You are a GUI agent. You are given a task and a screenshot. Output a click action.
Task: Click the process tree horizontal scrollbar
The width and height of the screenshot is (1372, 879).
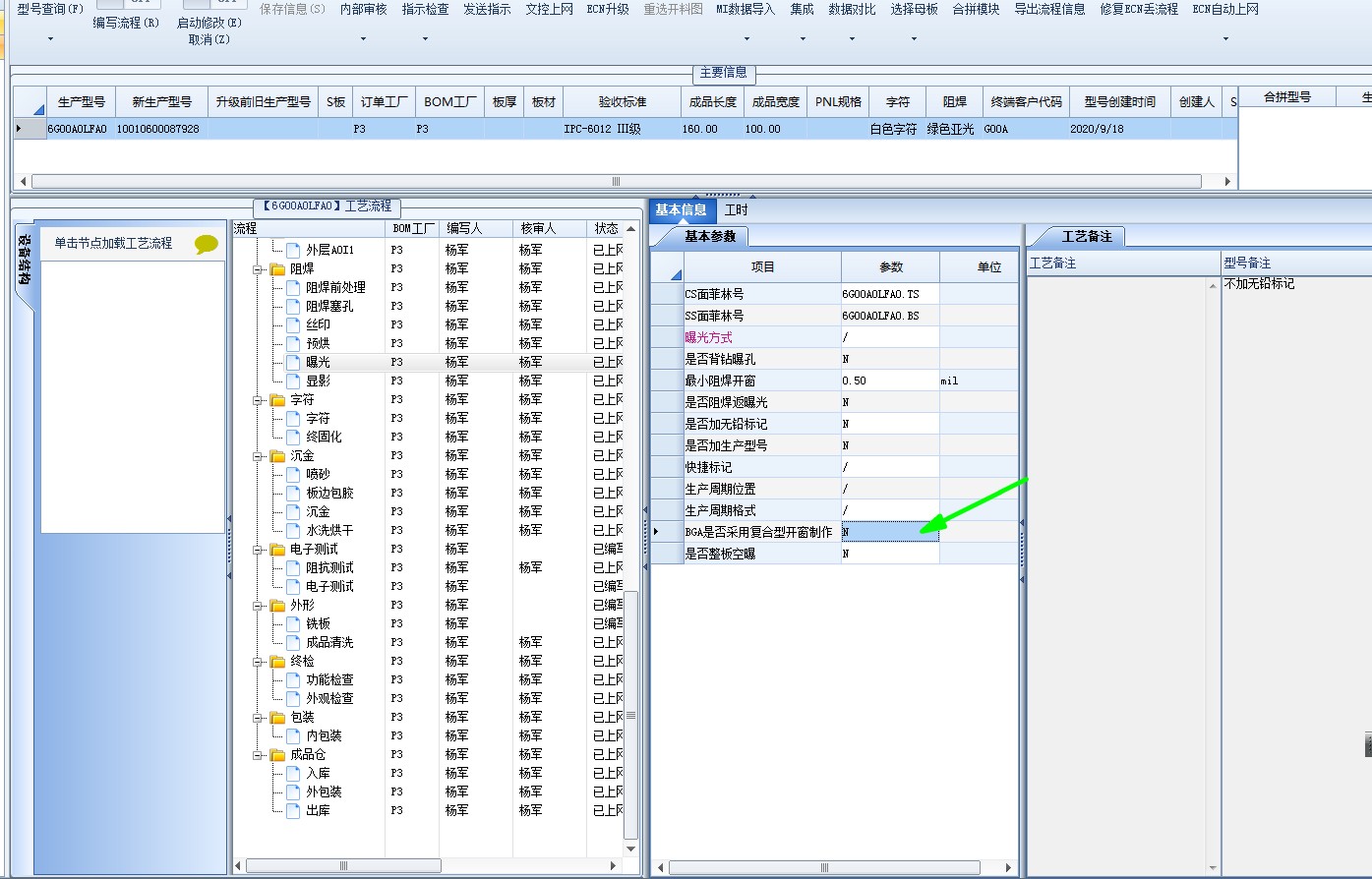click(x=342, y=866)
